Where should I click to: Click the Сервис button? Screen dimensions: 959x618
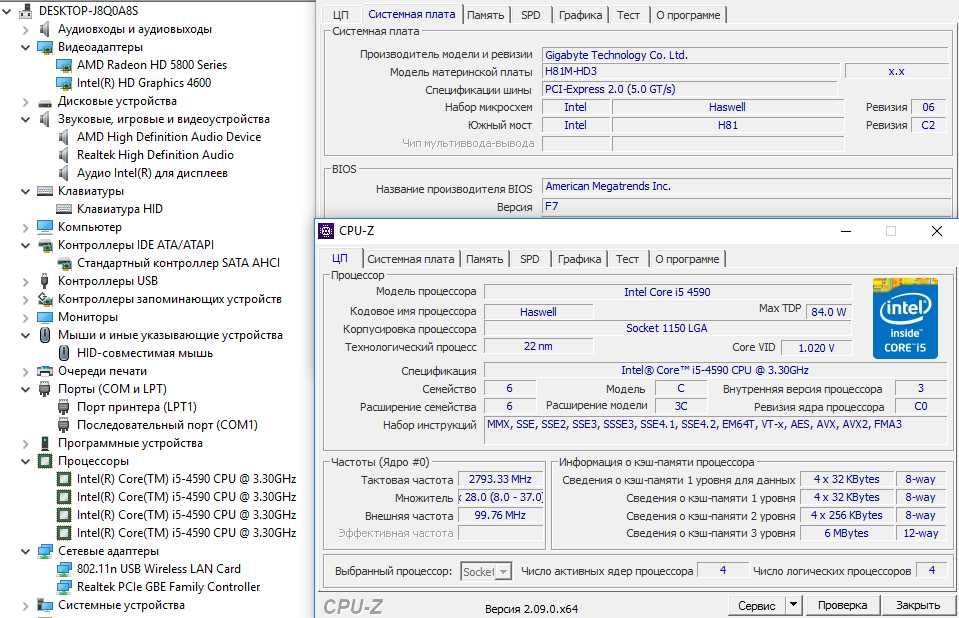(757, 605)
